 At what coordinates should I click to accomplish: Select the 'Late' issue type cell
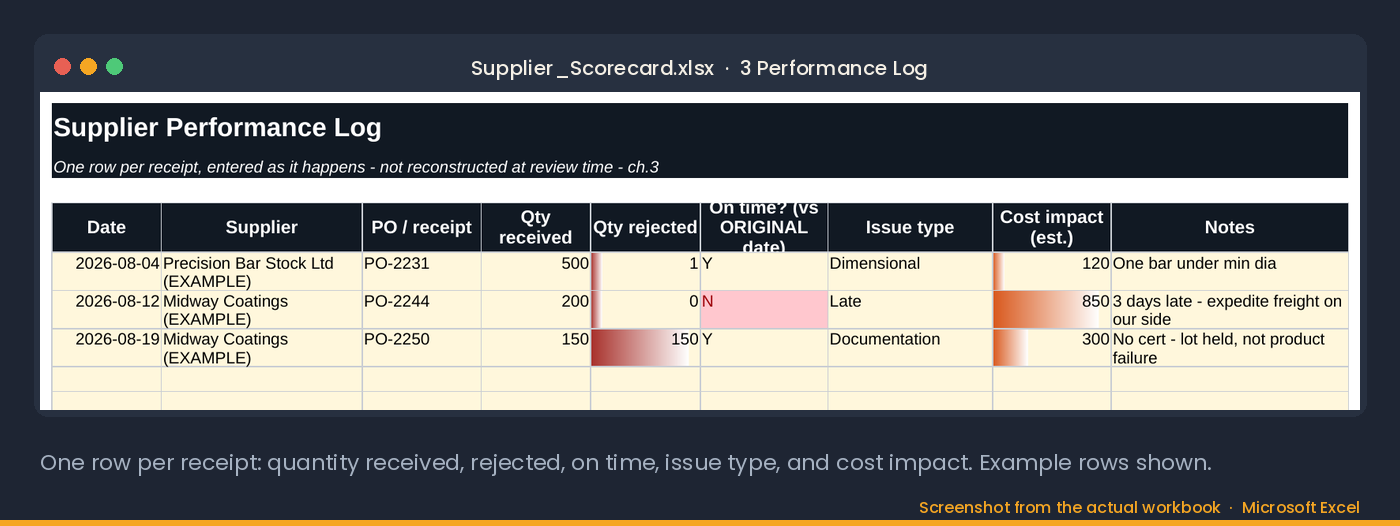click(910, 310)
